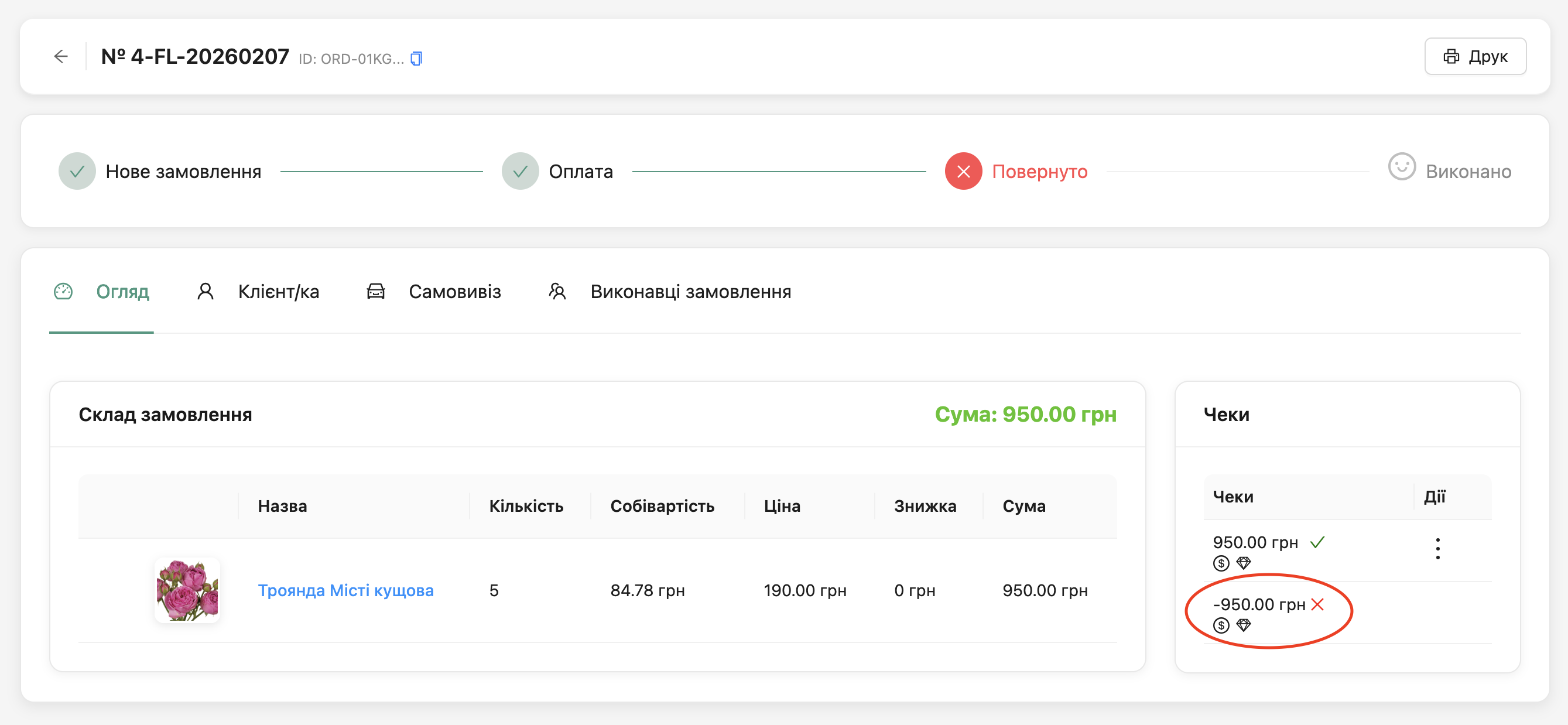1568x725 pixels.
Task: Open the Самовивіз tab
Action: pos(454,292)
